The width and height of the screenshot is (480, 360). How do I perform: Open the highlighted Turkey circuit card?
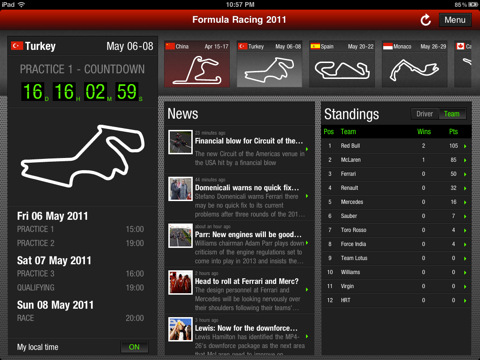269,64
